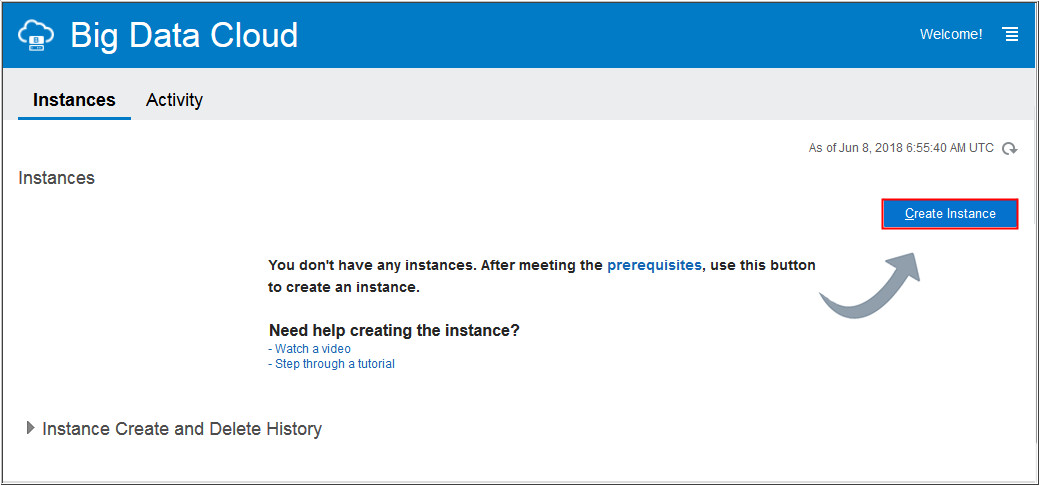The height and width of the screenshot is (485, 1039).
Task: Open the hamburger menu in the header
Action: click(1011, 35)
